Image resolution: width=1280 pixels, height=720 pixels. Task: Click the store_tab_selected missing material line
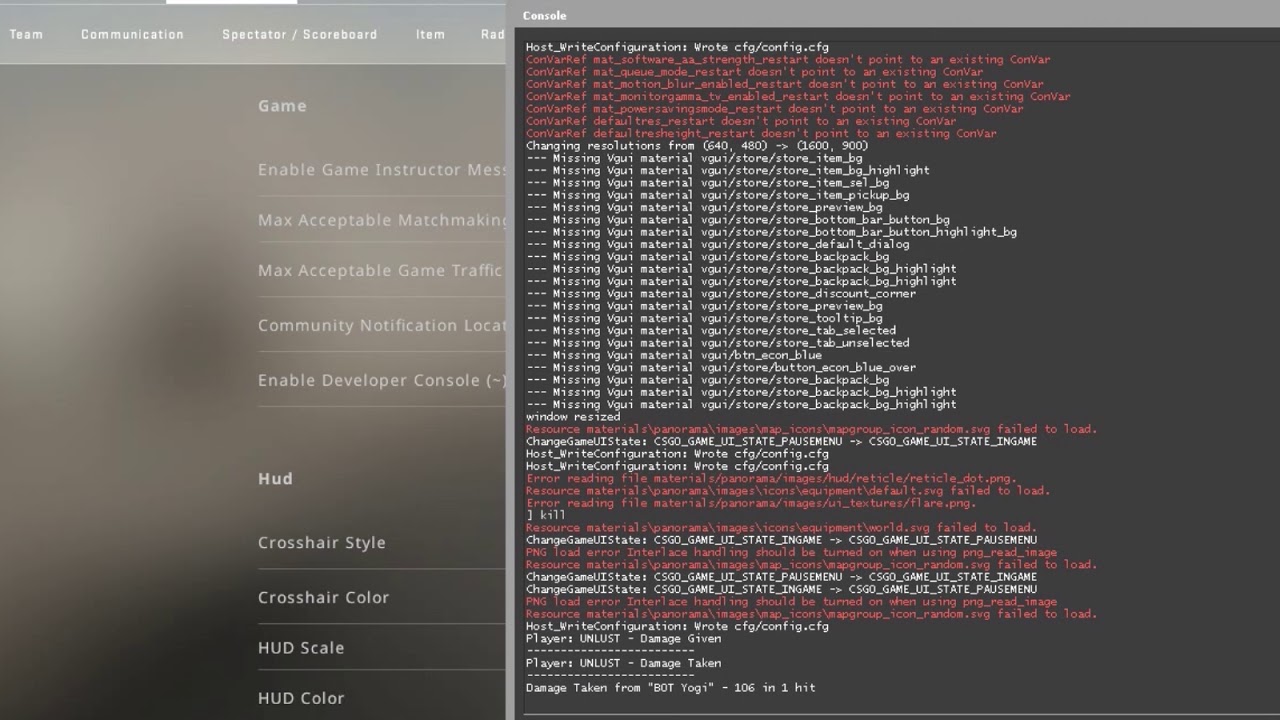click(710, 331)
